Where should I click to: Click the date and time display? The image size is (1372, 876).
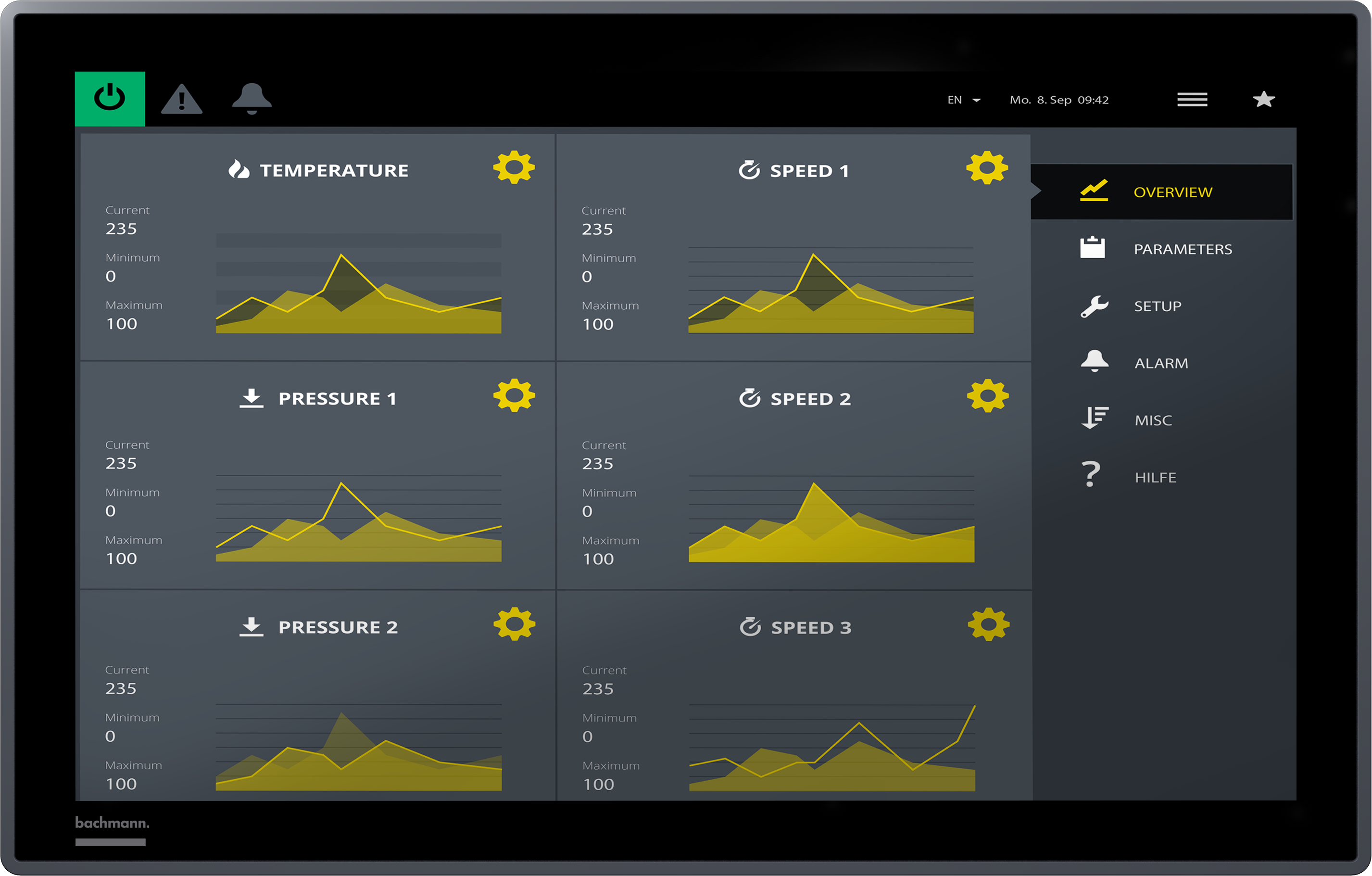point(1058,101)
